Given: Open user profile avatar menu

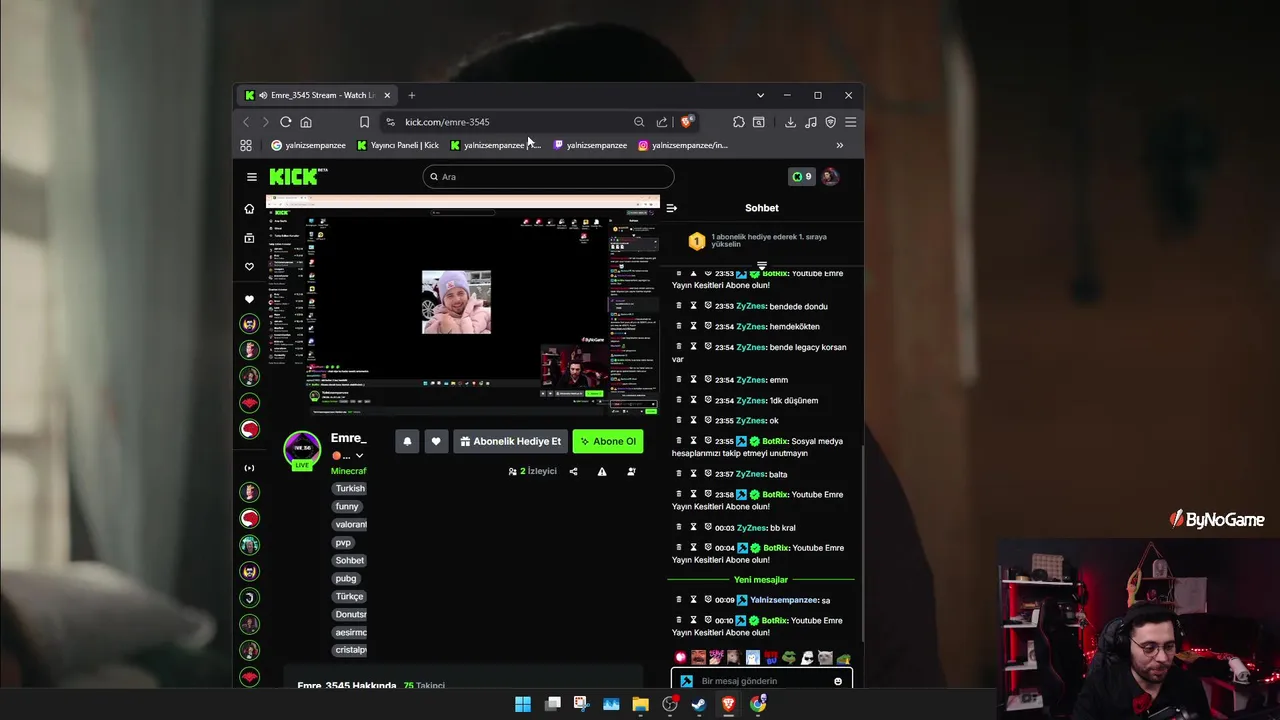Looking at the screenshot, I should pyautogui.click(x=830, y=177).
